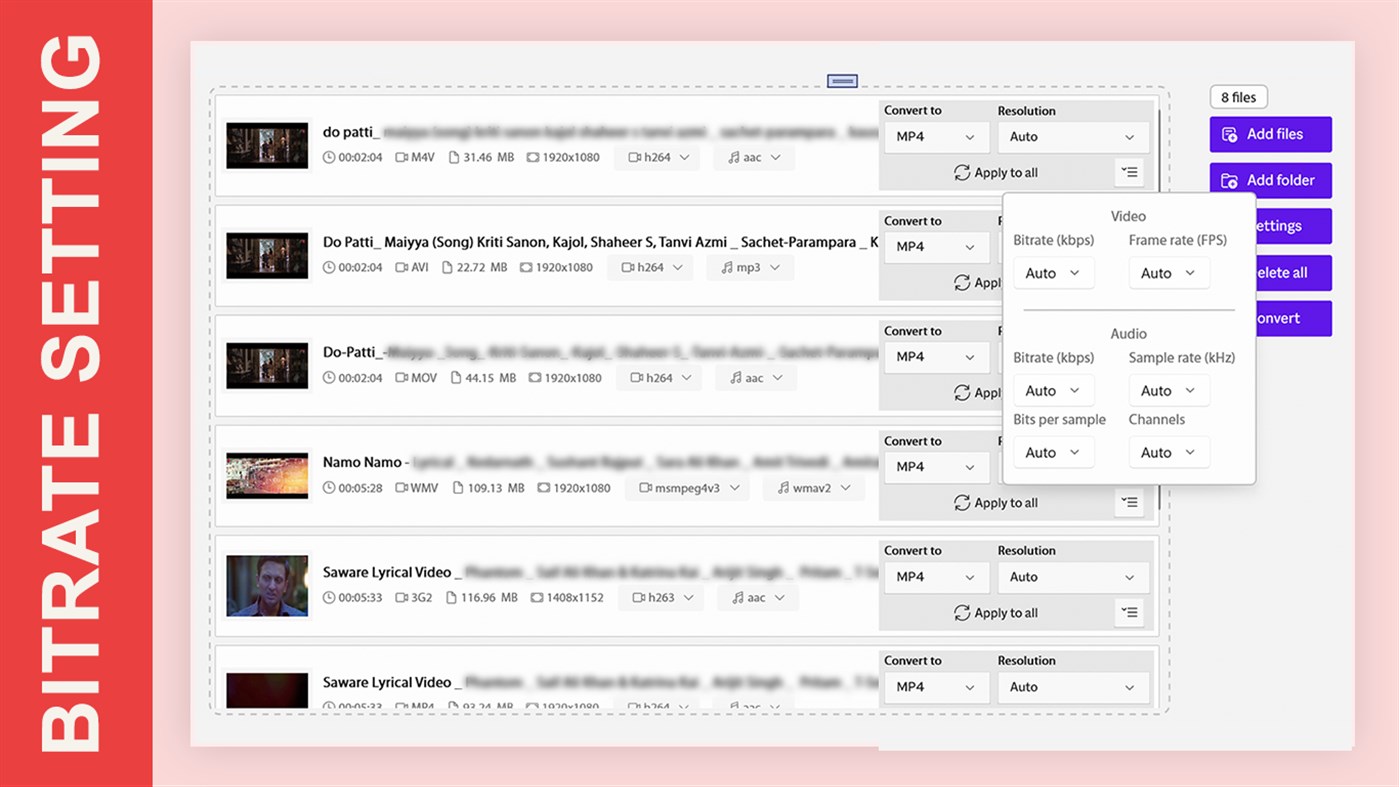
Task: Click file size 22.72 MB
Action: click(482, 268)
